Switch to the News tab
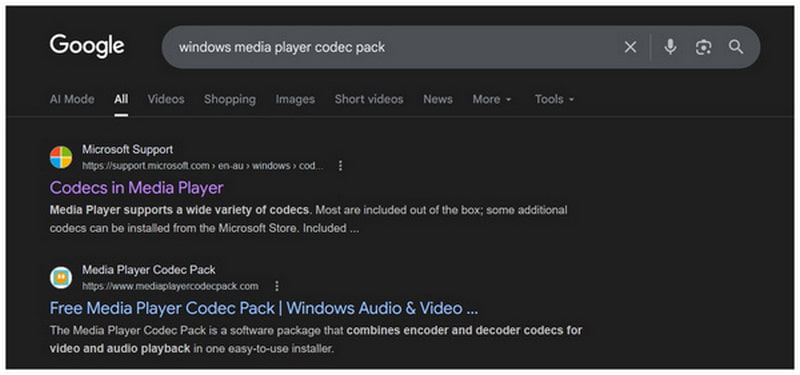Viewport: 800px width, 375px height. click(438, 99)
